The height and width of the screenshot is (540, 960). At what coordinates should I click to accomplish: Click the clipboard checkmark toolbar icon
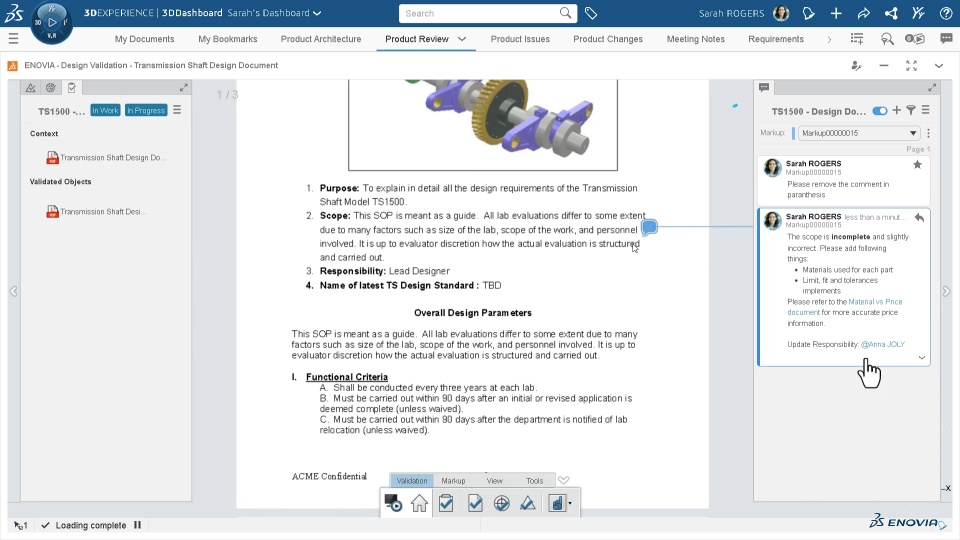[x=446, y=503]
